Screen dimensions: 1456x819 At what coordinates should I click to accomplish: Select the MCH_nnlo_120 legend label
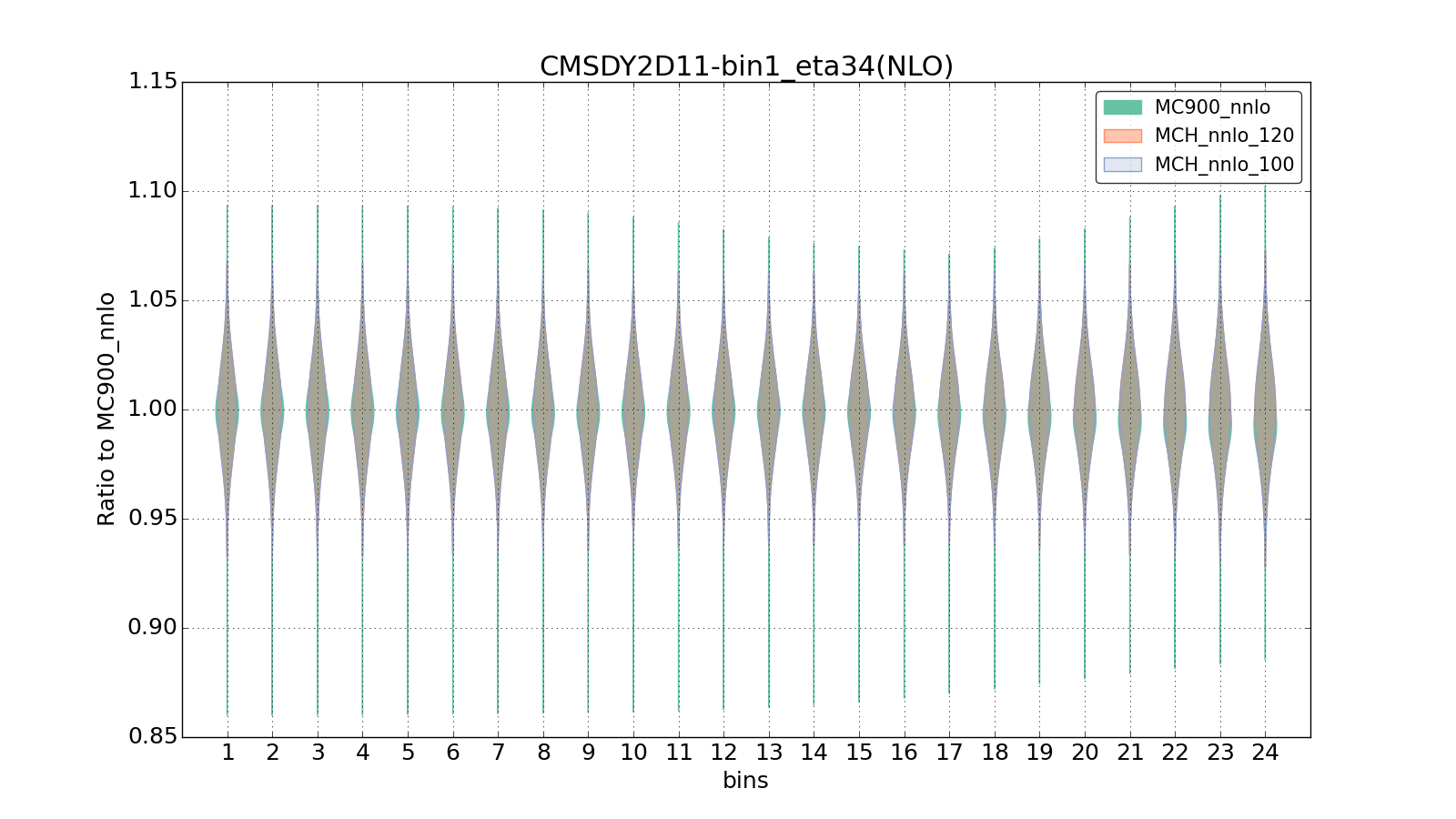coord(1224,136)
